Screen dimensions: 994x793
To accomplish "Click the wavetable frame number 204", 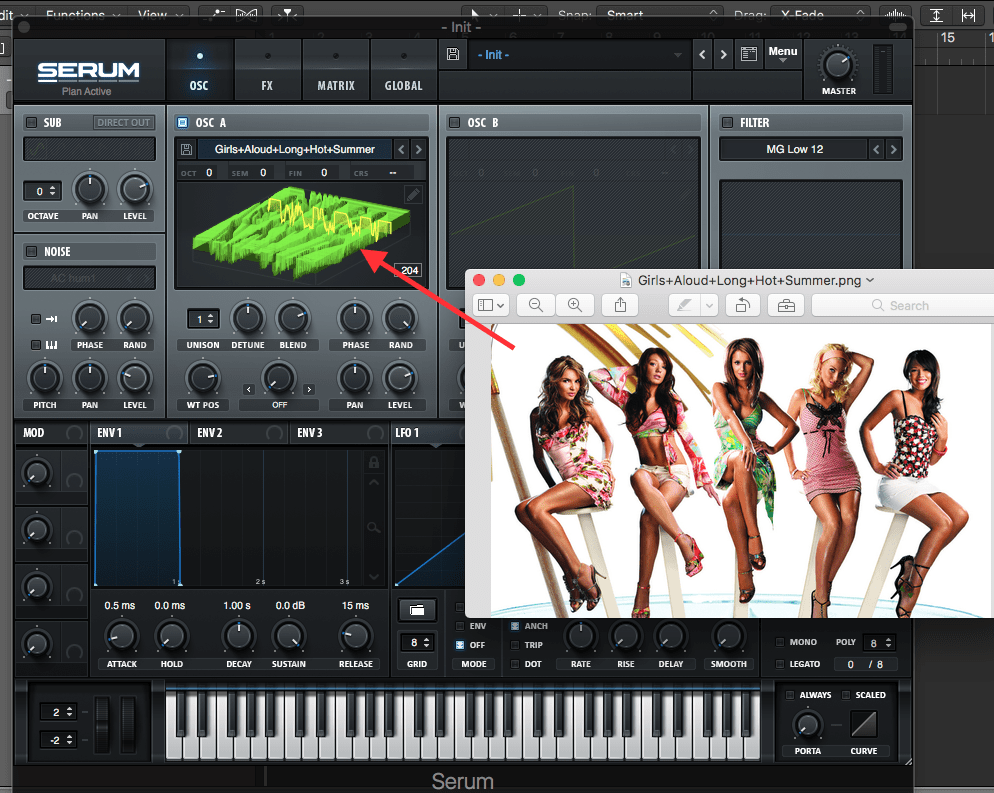I will (x=410, y=271).
